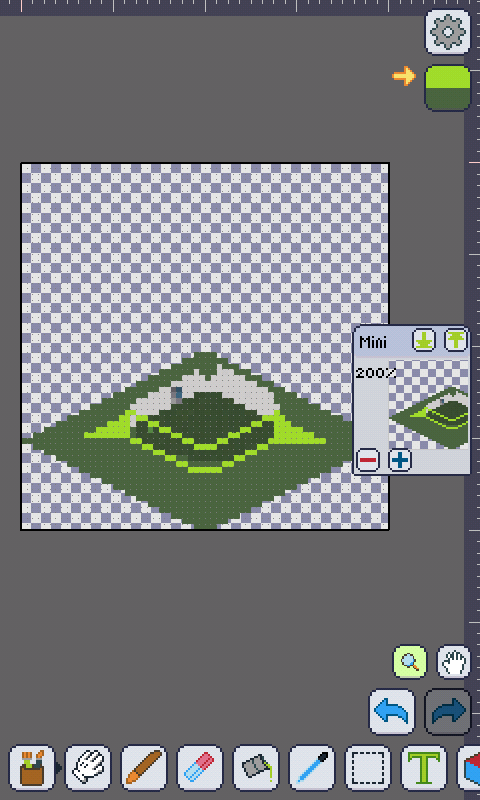The height and width of the screenshot is (800, 480).
Task: Expand the Mini panel using the up arrow
Action: point(456,340)
